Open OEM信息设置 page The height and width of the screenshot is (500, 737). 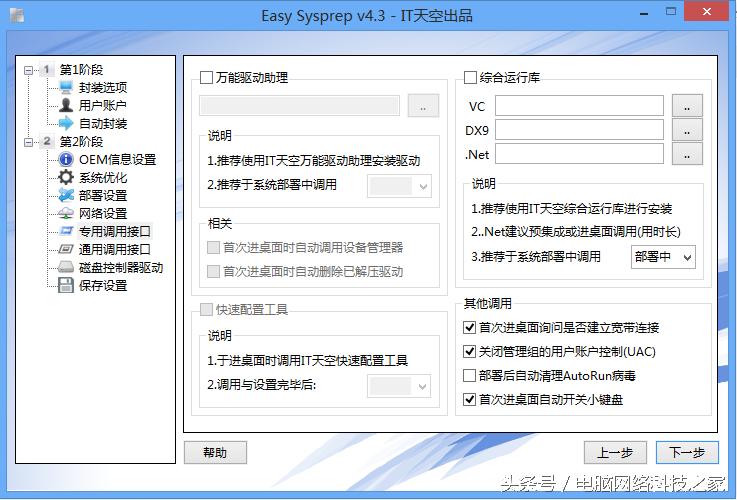[x=117, y=159]
